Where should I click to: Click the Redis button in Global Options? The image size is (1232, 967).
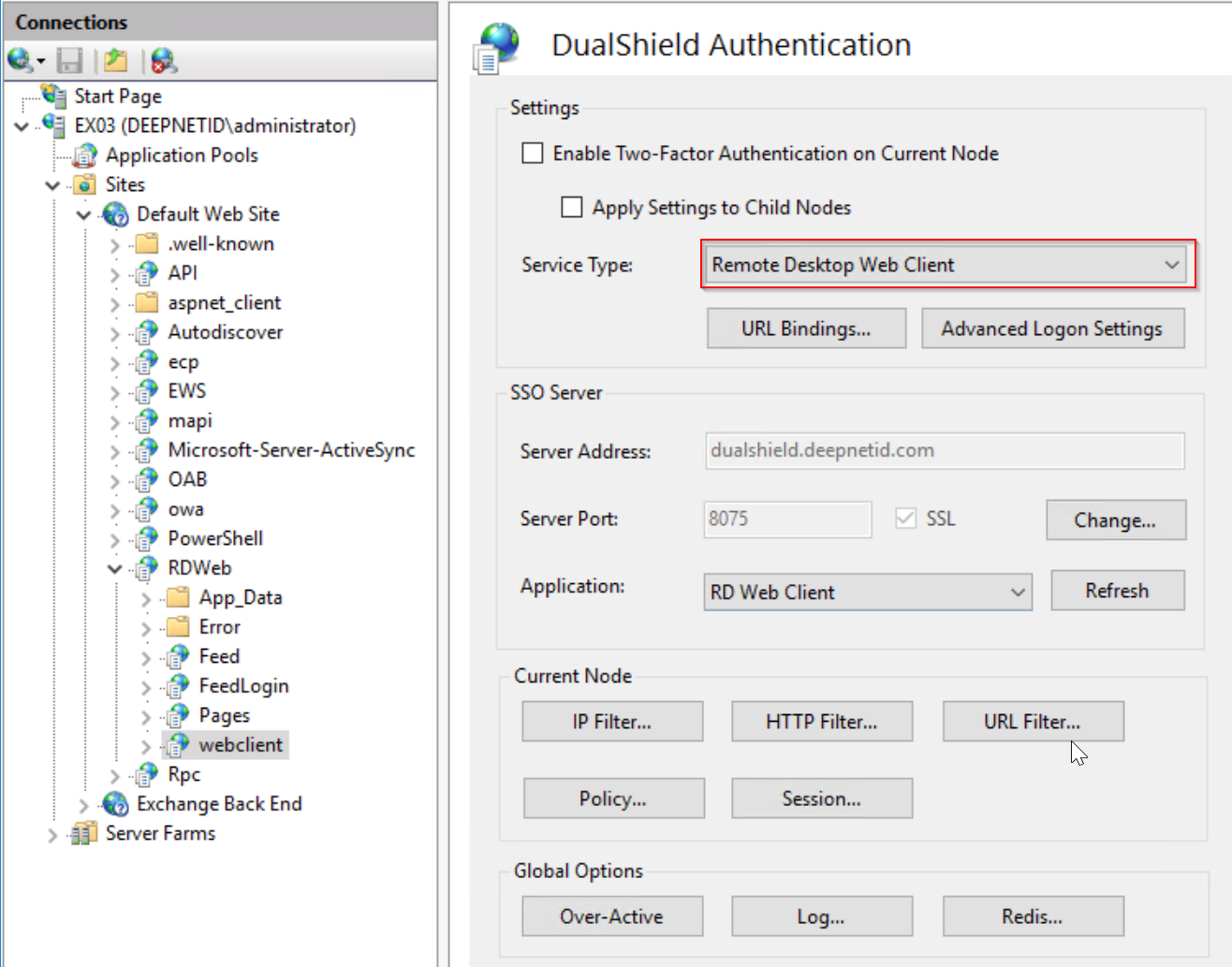point(1033,916)
